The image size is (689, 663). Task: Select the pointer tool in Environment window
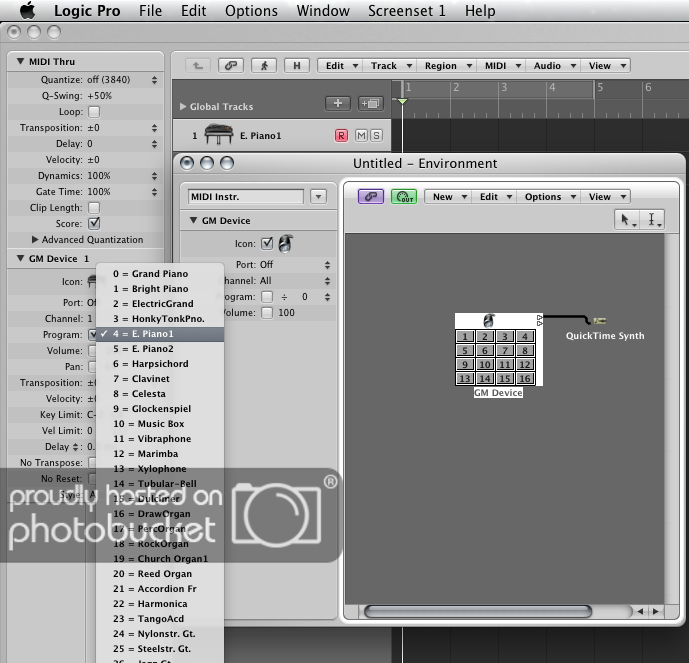pyautogui.click(x=628, y=220)
